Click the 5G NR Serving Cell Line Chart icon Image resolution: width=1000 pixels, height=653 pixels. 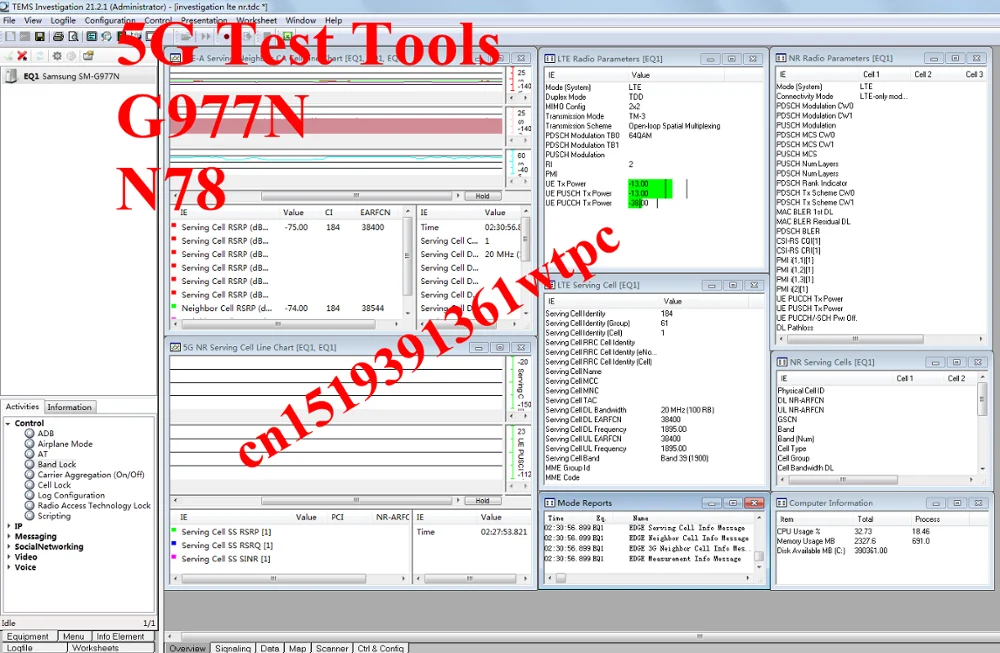(175, 348)
